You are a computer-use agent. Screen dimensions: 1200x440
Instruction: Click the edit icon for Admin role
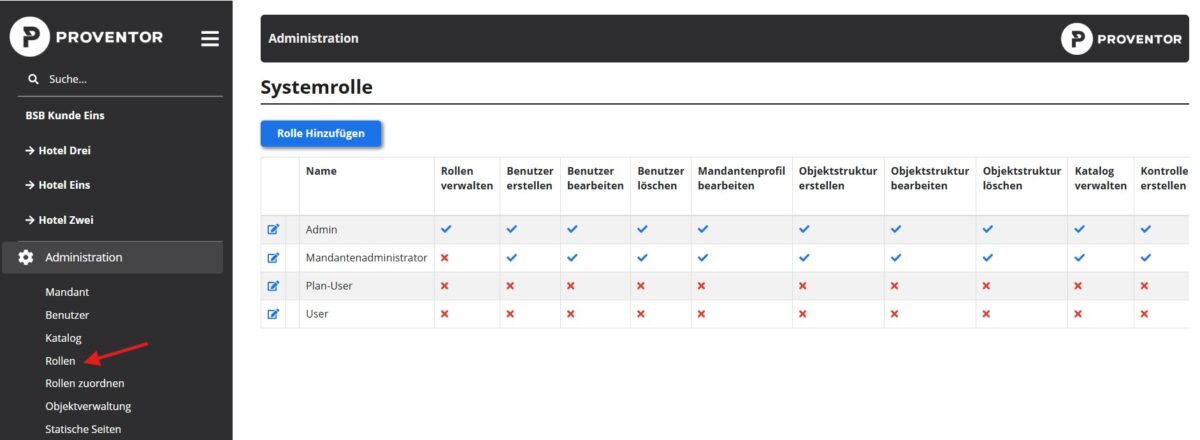pos(273,229)
